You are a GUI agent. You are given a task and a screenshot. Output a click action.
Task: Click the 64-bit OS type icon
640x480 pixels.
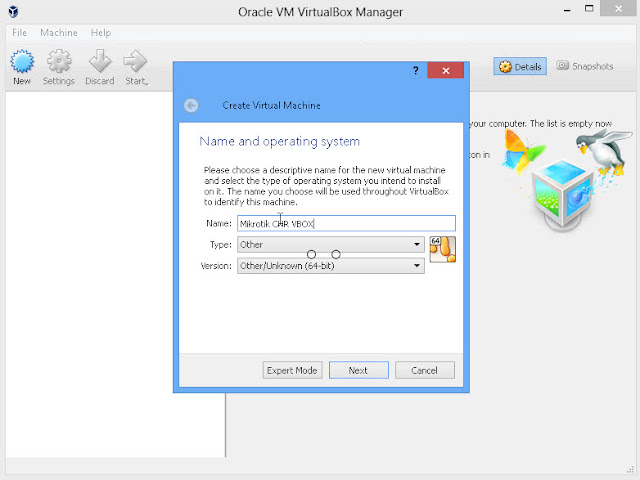point(442,249)
